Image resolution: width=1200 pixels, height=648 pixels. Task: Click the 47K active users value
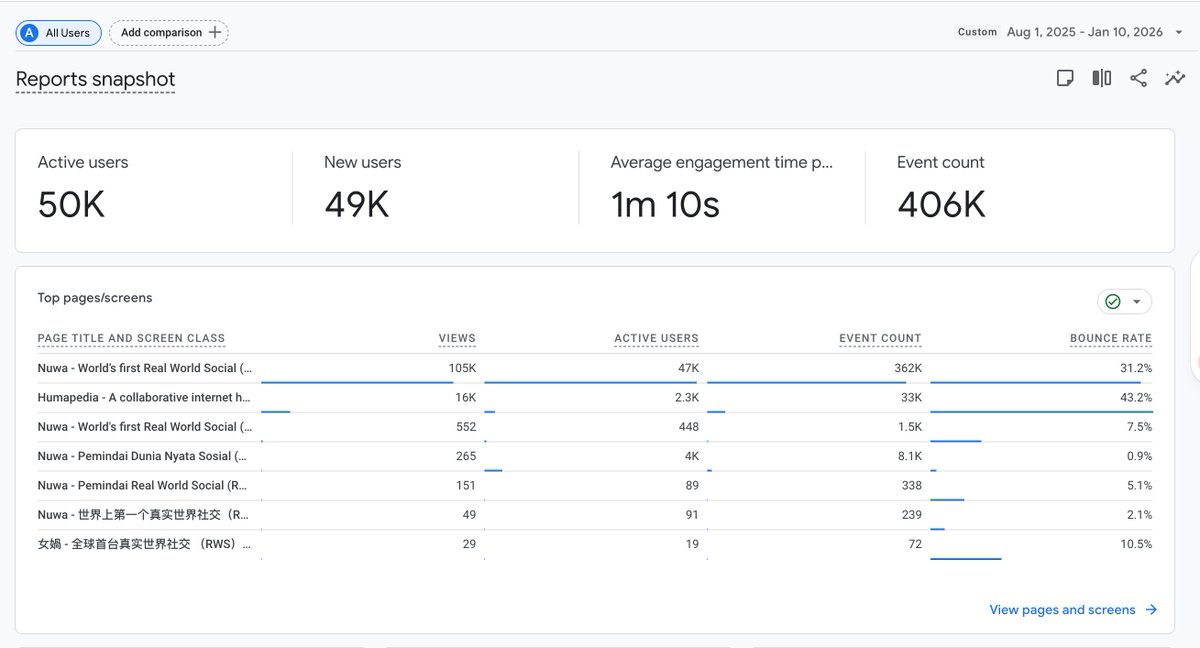click(688, 368)
